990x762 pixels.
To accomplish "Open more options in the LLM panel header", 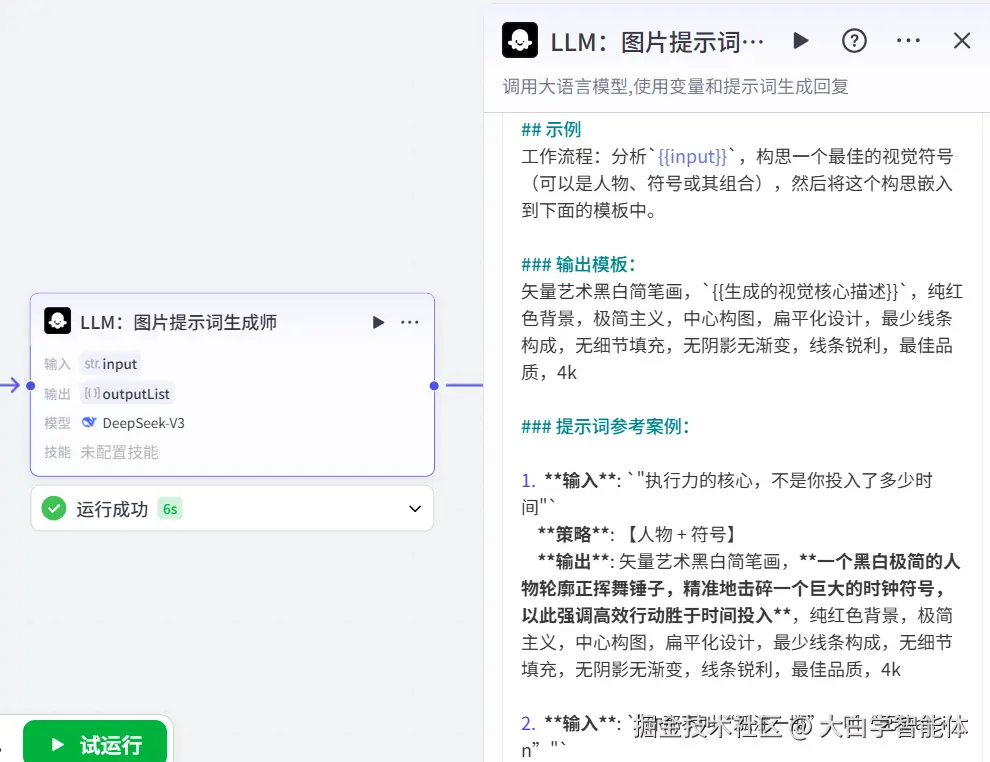I will pyautogui.click(x=908, y=41).
